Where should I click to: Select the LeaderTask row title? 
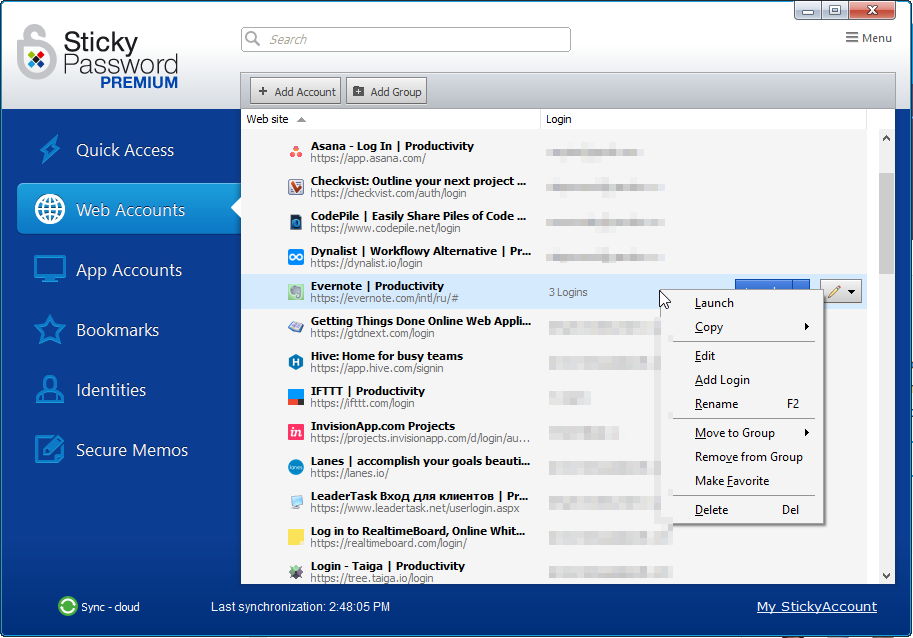click(419, 496)
